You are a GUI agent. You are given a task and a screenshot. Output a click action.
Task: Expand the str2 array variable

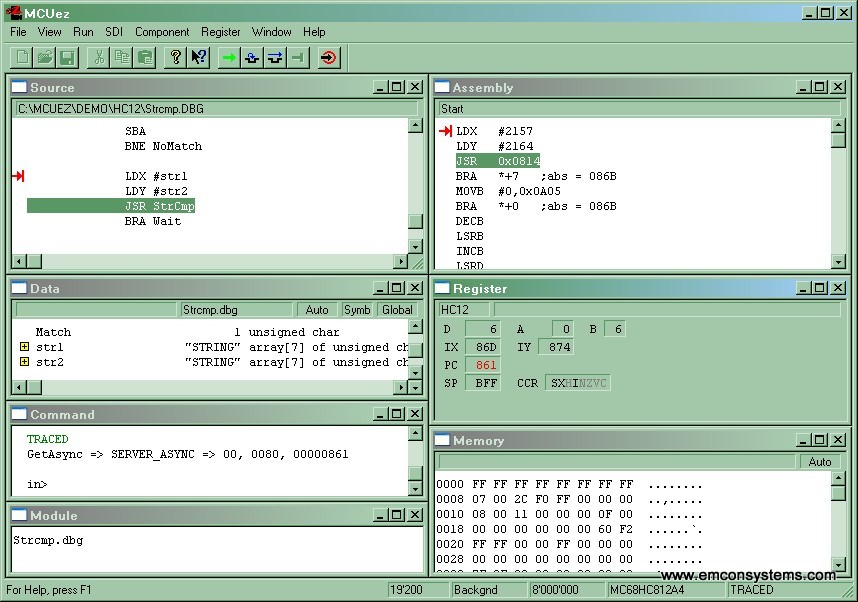24,362
